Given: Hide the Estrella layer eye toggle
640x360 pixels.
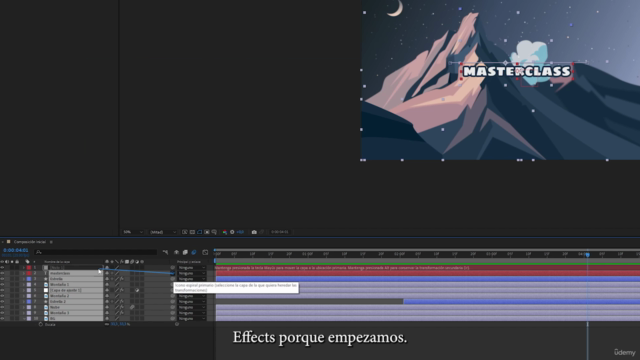Looking at the screenshot, I should (2, 279).
